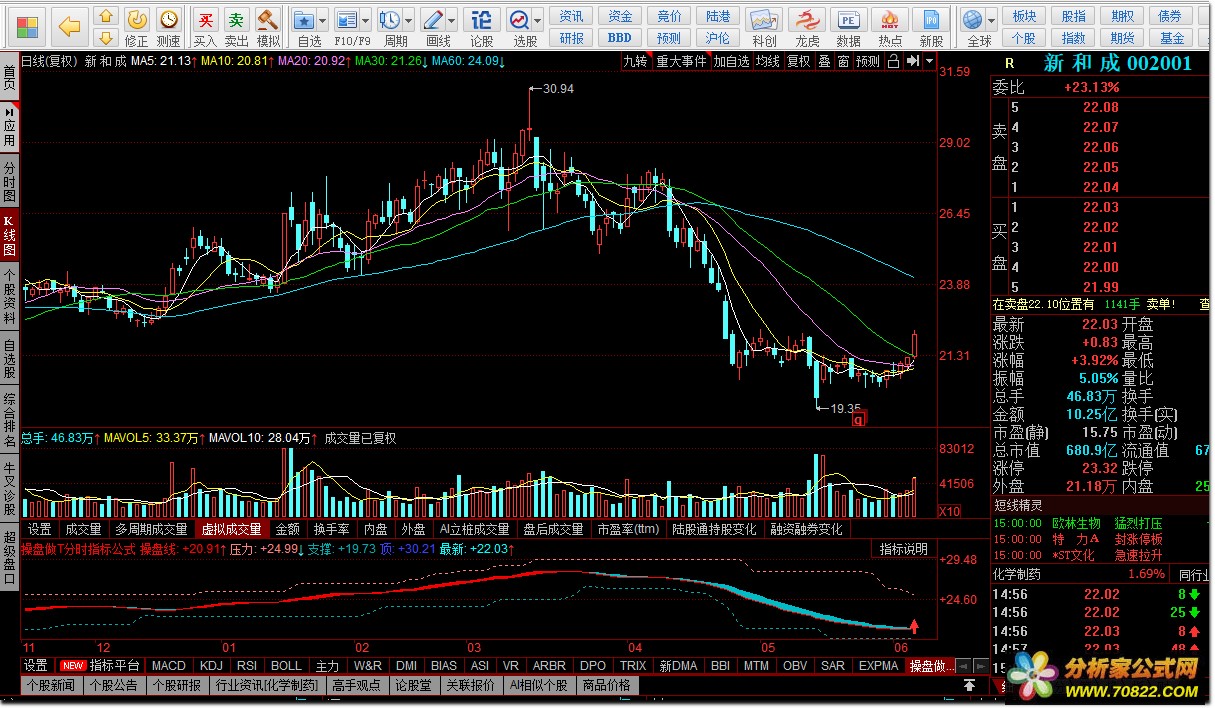Screen dimensions: 1215x708
Task: Click the X10 volume scale label
Action: click(x=949, y=511)
